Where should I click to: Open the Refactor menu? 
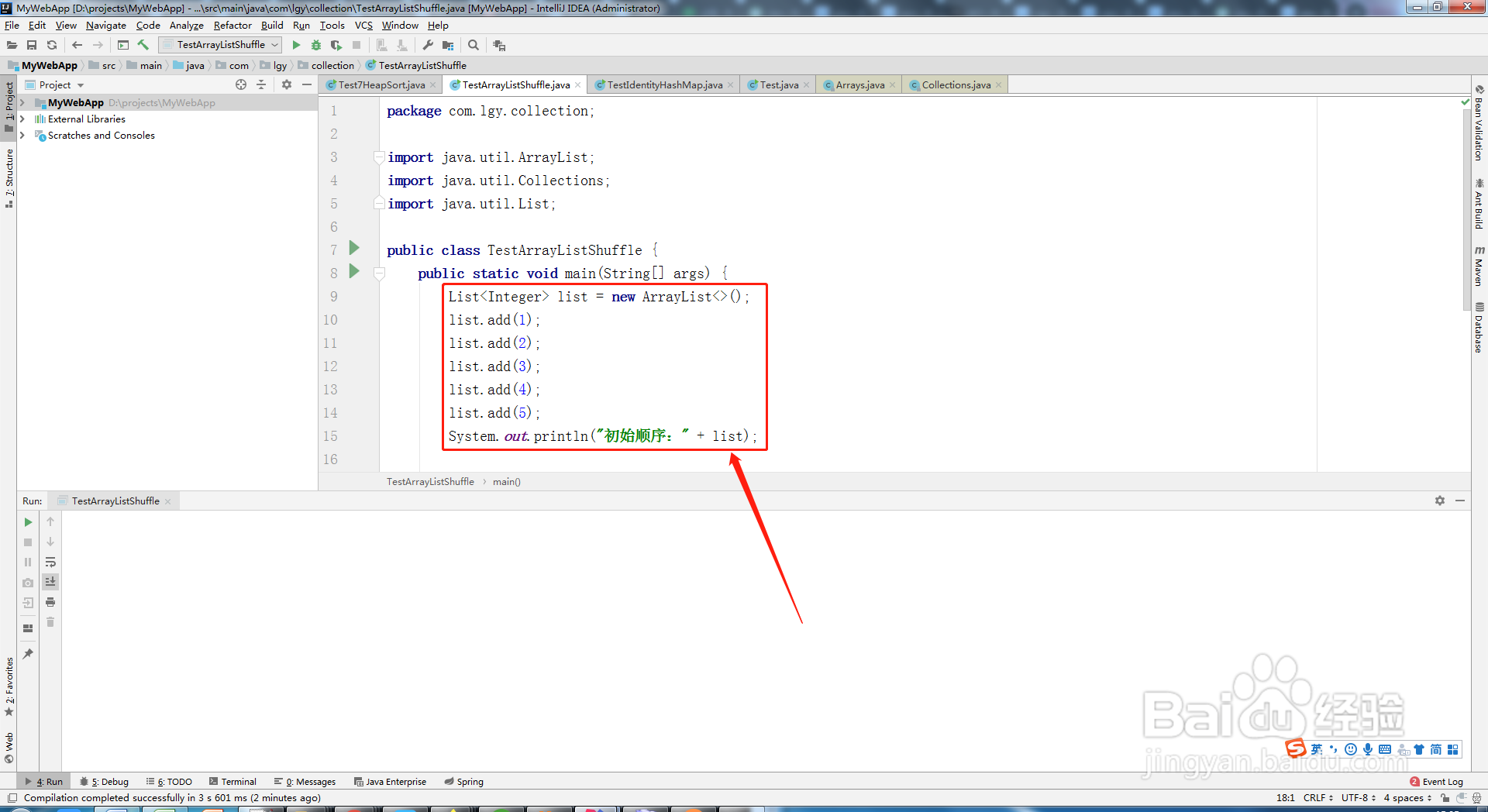[232, 26]
